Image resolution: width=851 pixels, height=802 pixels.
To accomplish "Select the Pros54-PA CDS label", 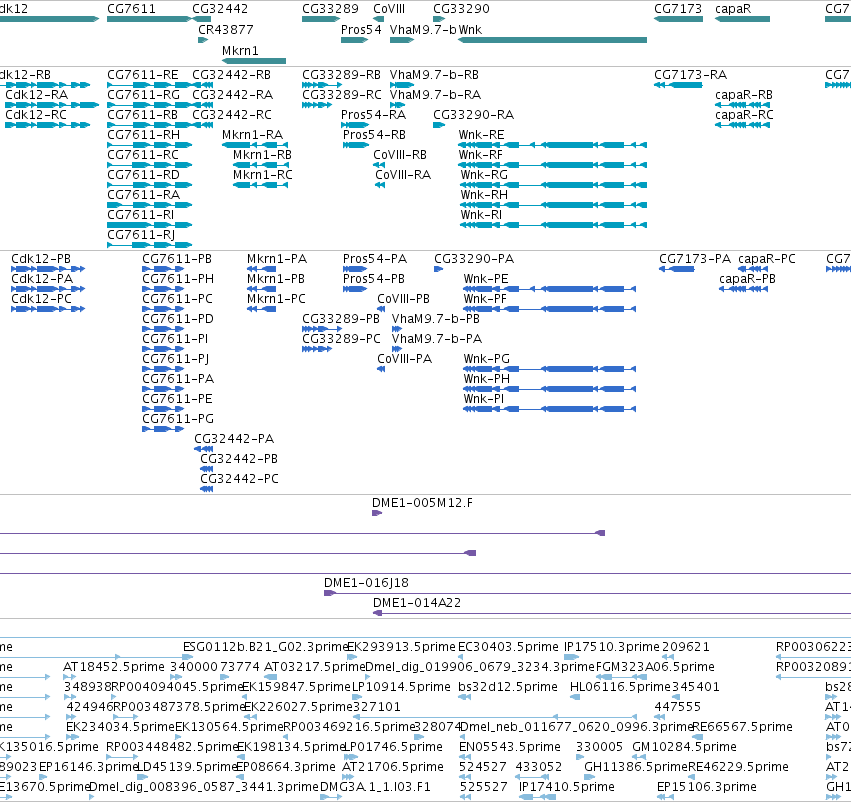I will tap(374, 259).
